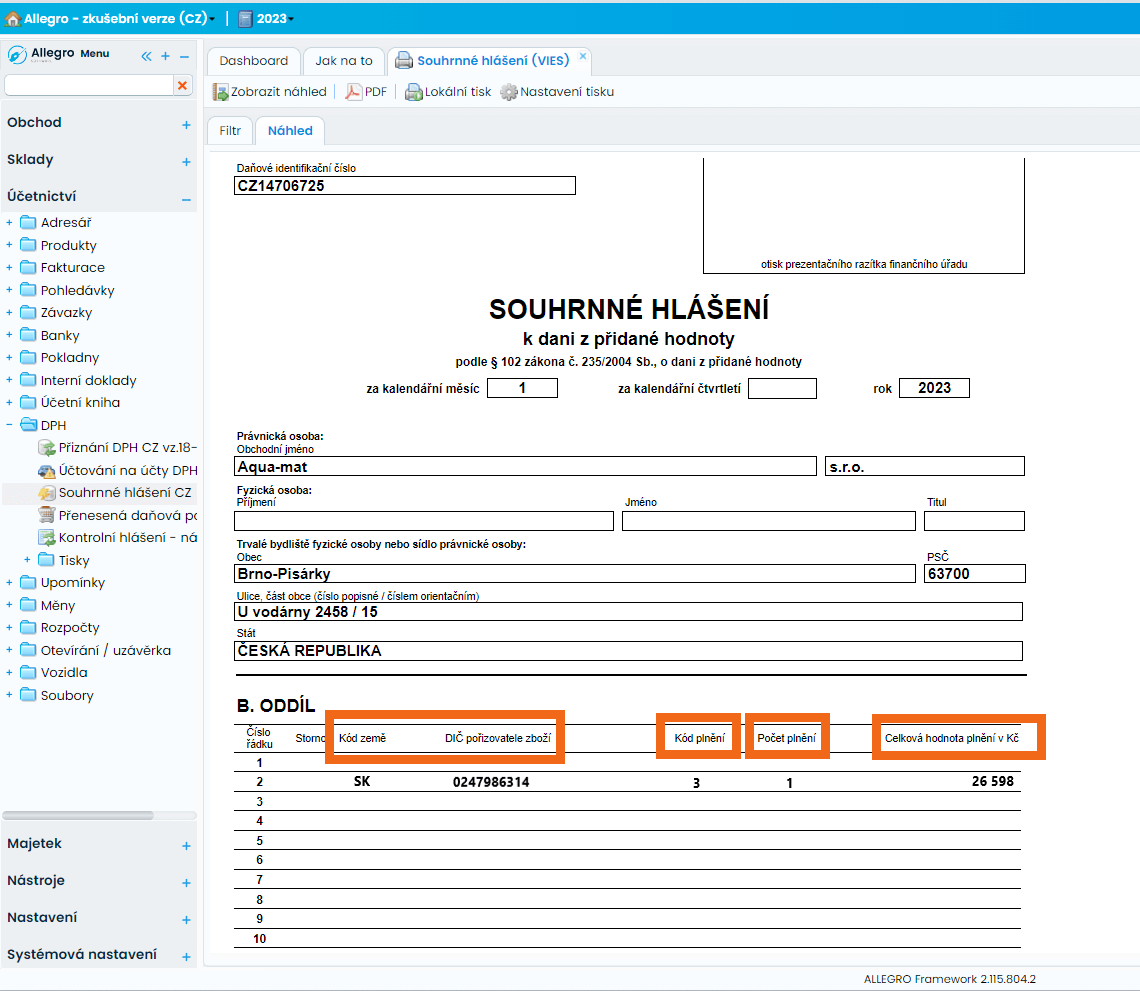
Task: Click the Fakturace folder icon
Action: pos(28,268)
